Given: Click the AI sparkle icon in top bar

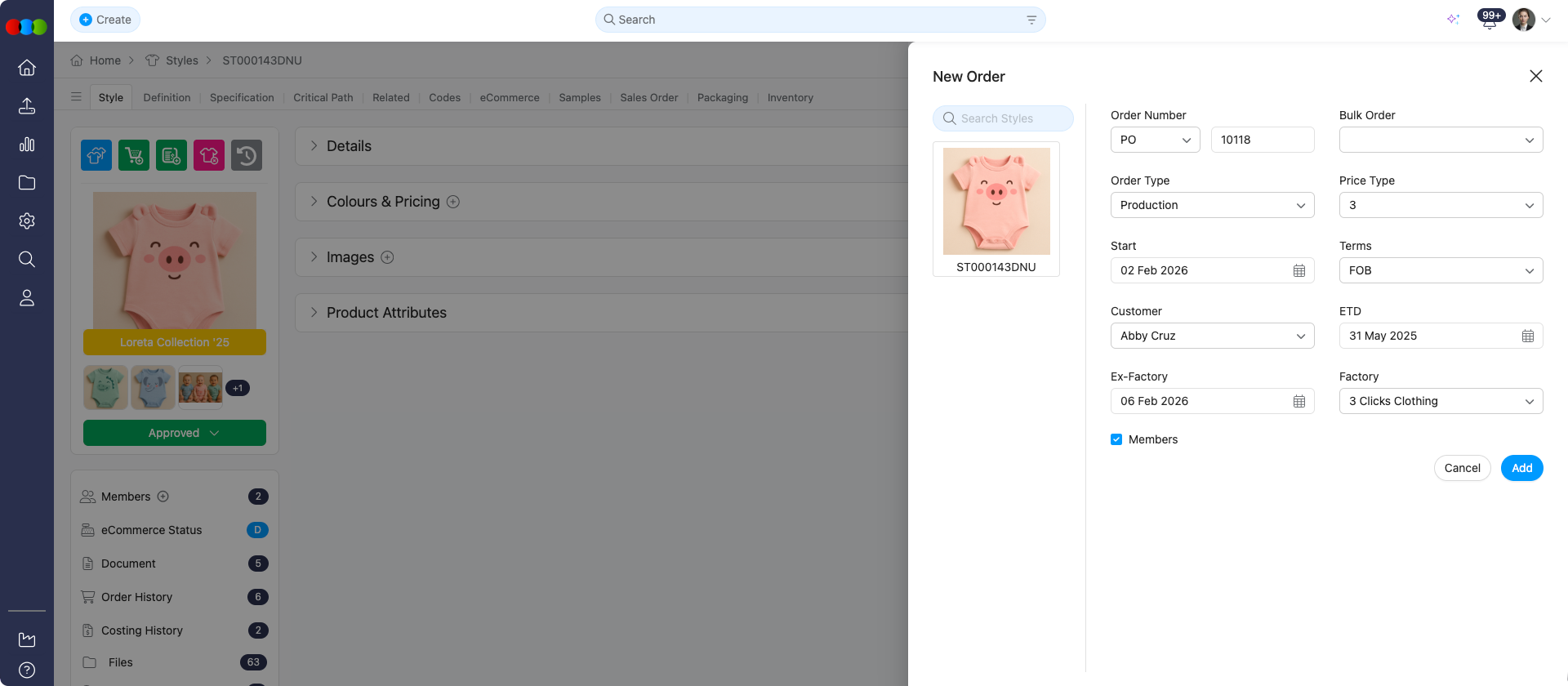Looking at the screenshot, I should 1453,20.
